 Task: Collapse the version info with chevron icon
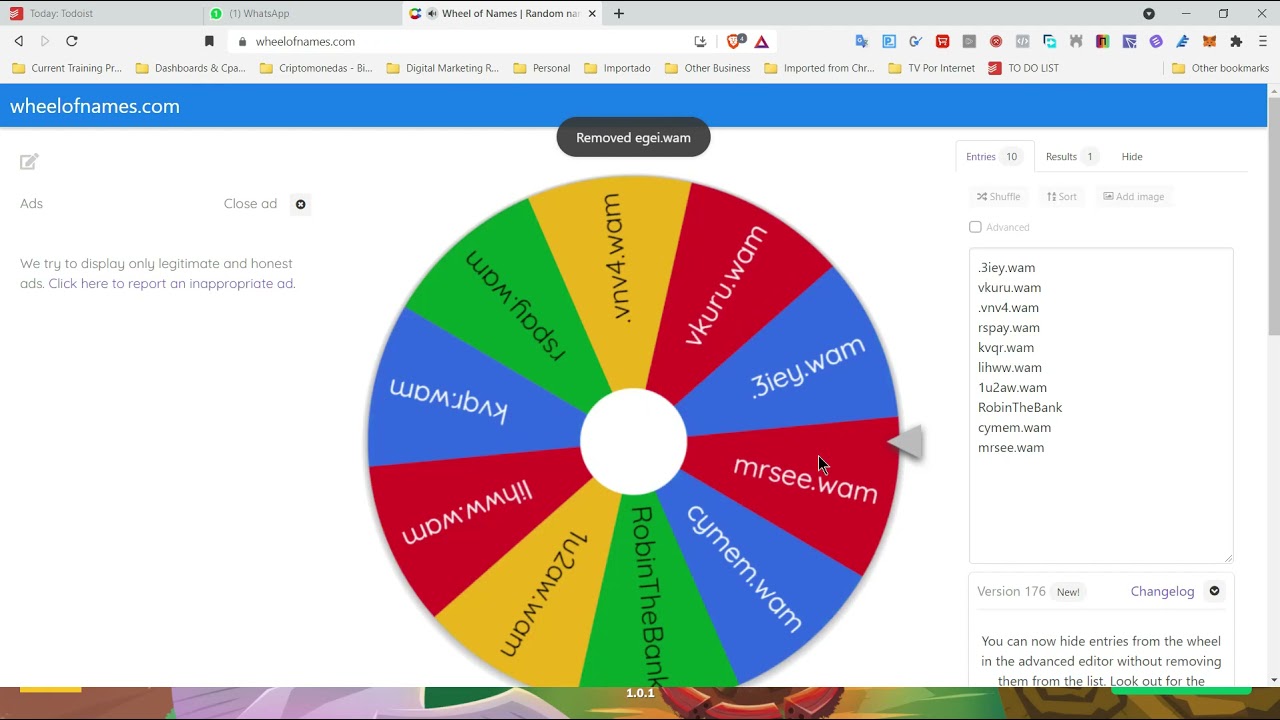coord(1214,591)
